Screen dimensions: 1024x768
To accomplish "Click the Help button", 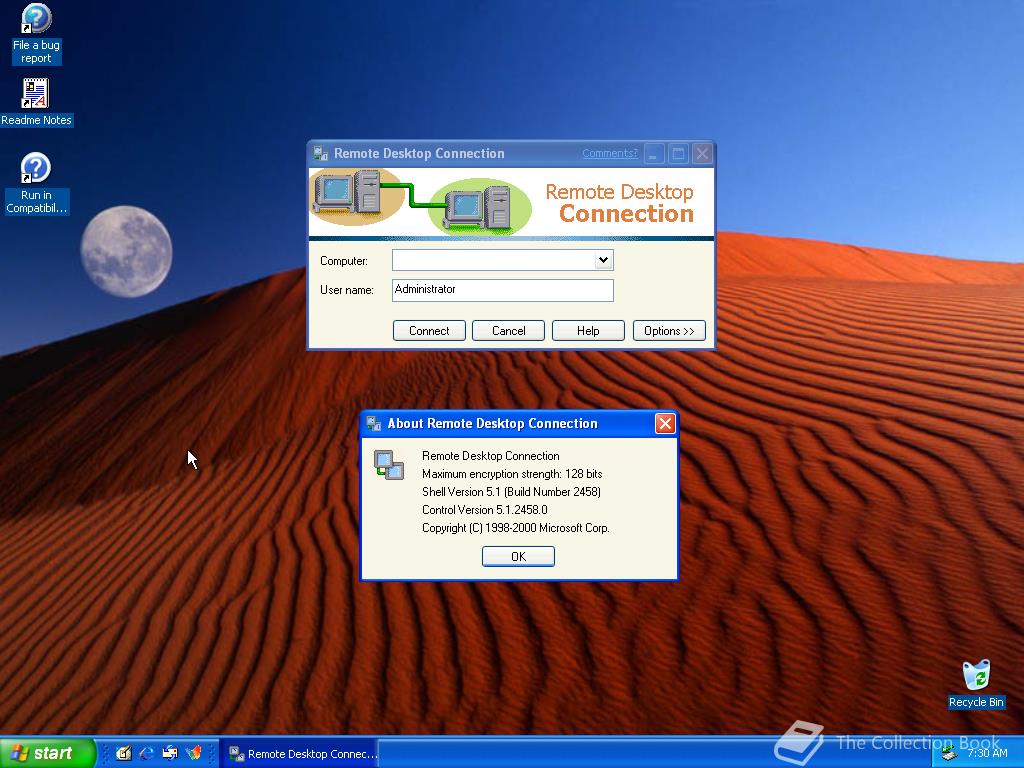I will tap(588, 330).
